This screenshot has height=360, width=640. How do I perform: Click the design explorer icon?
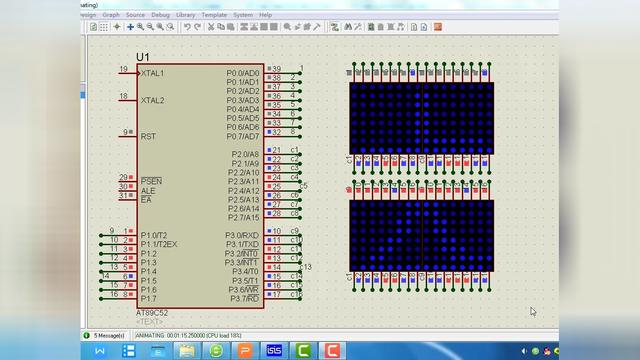(x=371, y=27)
